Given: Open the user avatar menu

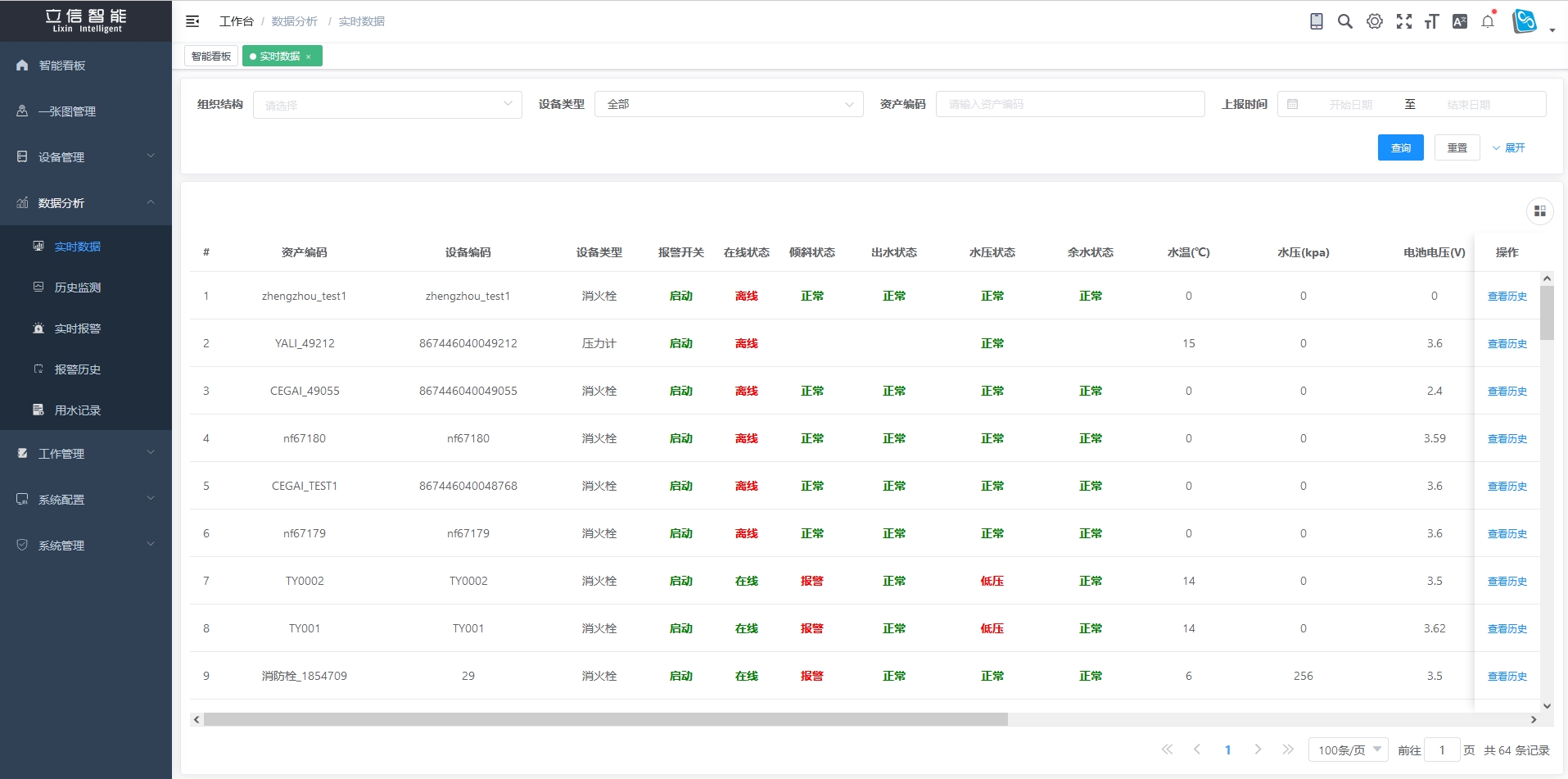Looking at the screenshot, I should [1525, 21].
